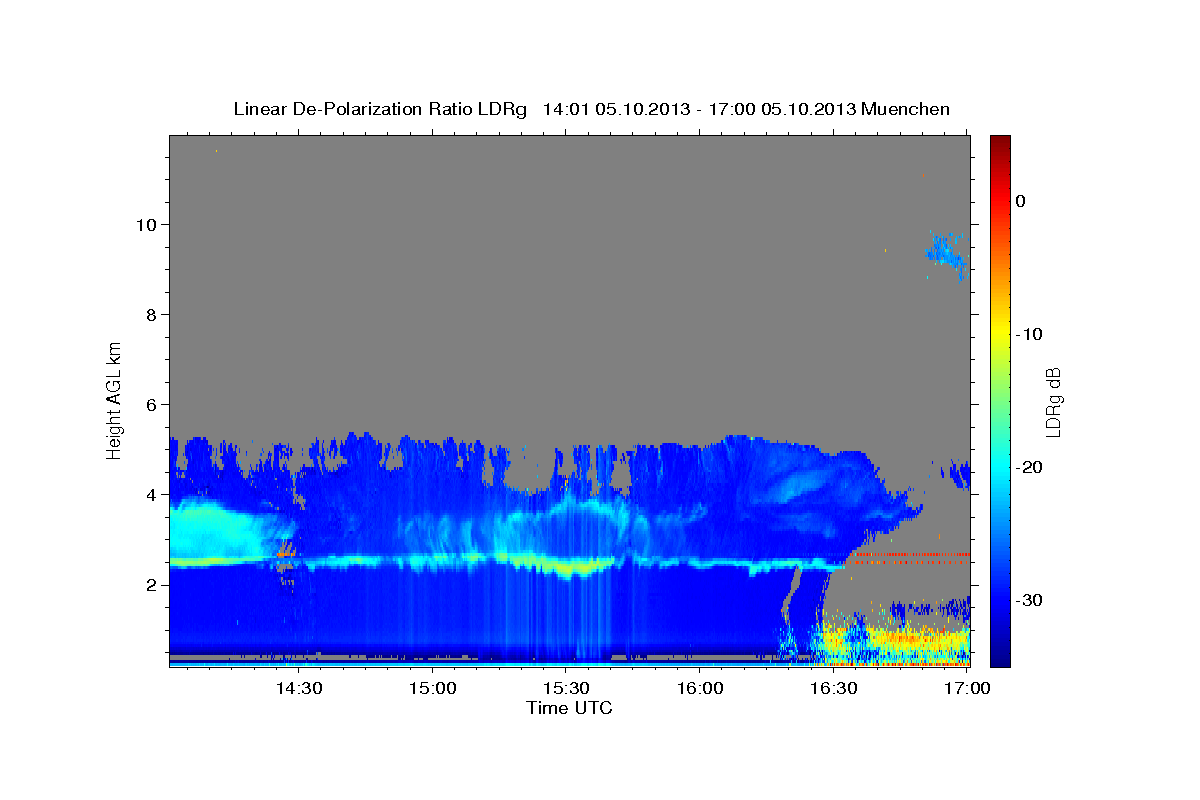This screenshot has width=1200, height=800.
Task: Click the small cyan cloud patch near 9 km
Action: coord(946,253)
